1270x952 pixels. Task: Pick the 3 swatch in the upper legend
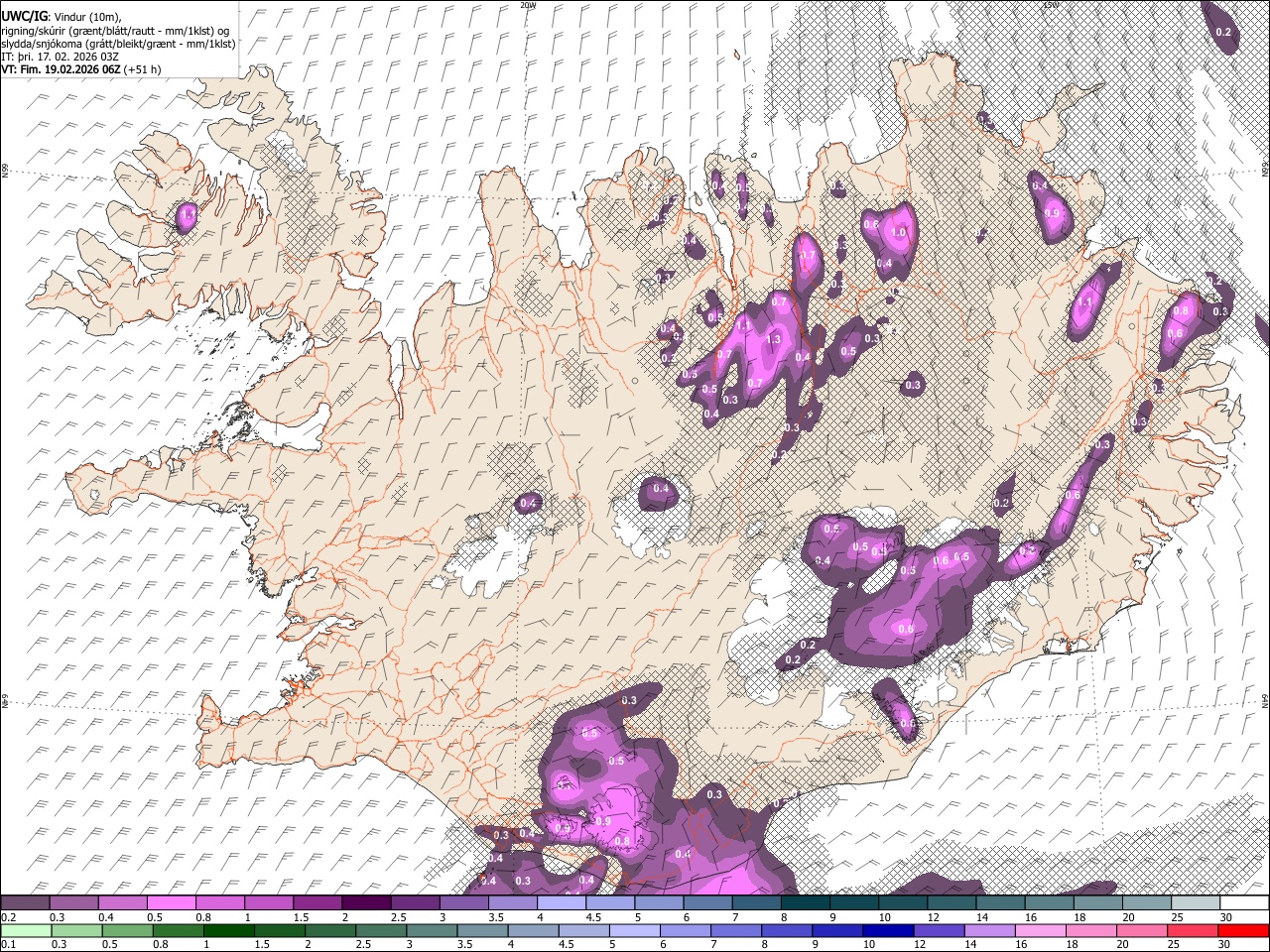(463, 902)
